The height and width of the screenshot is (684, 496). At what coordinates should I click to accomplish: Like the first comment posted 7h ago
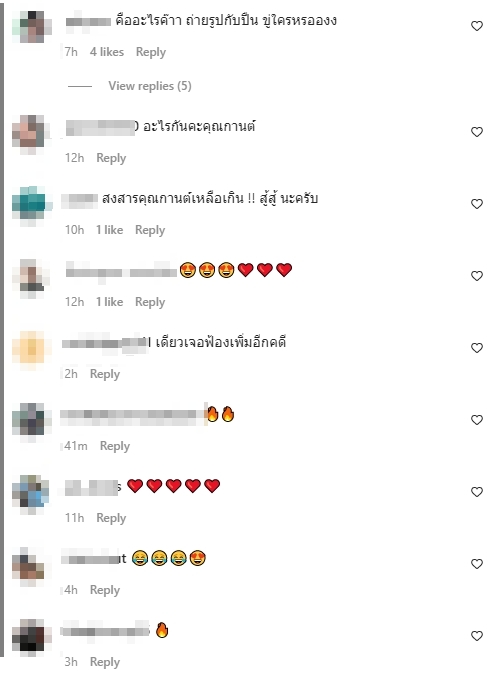tap(477, 26)
